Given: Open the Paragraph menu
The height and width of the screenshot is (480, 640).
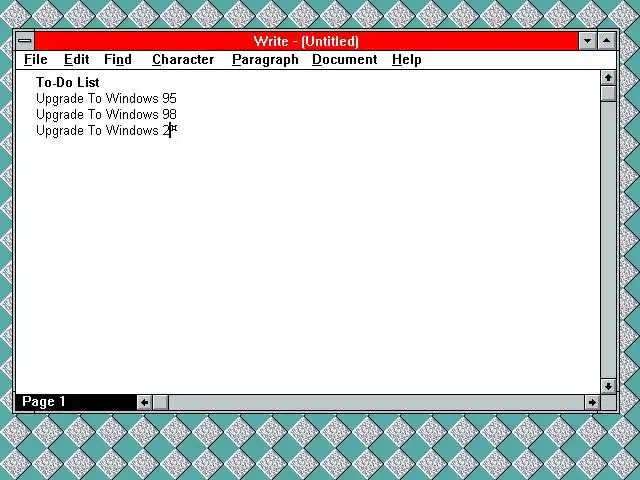Looking at the screenshot, I should coord(265,60).
